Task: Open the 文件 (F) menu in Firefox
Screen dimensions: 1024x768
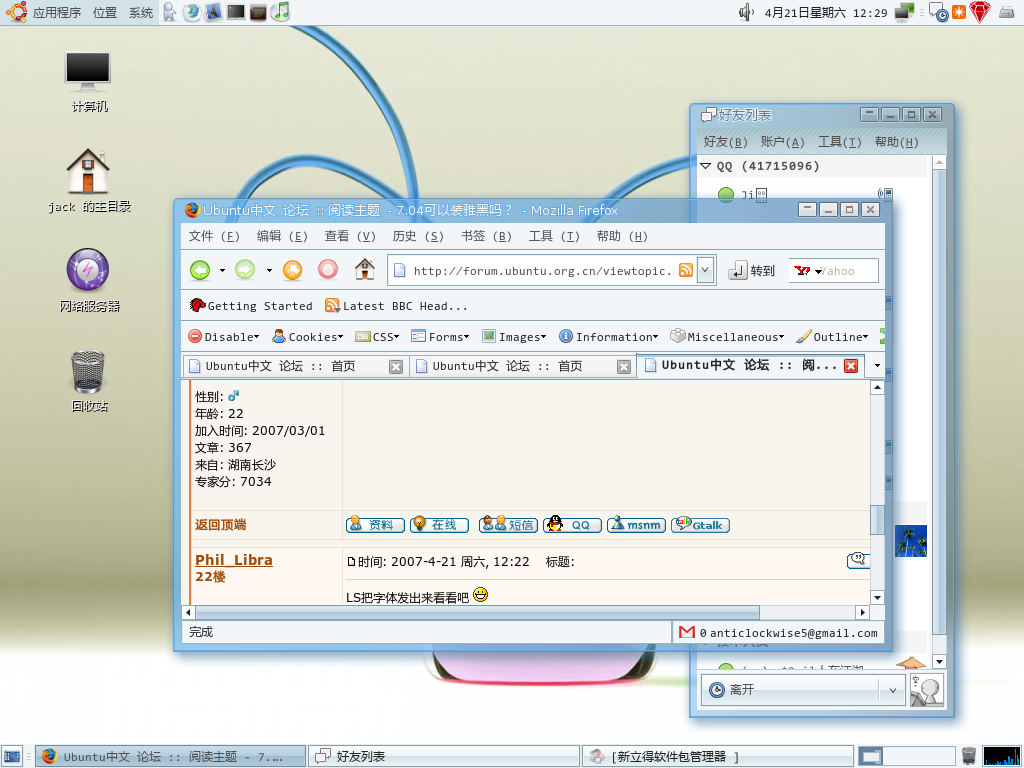Action: pyautogui.click(x=214, y=236)
